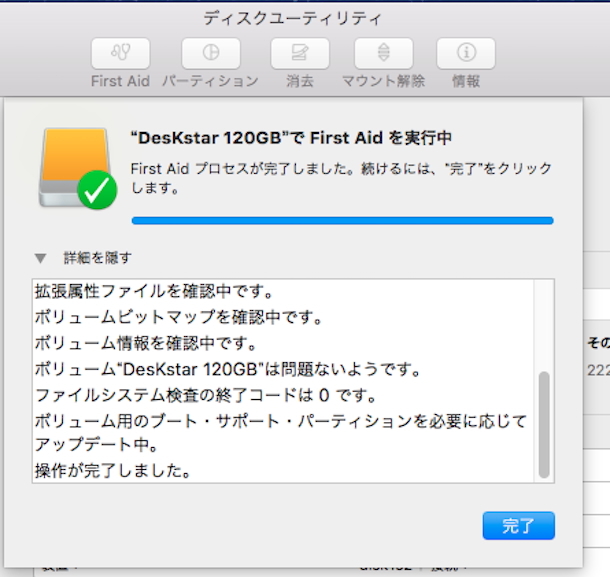This screenshot has height=577, width=610.
Task: Select log line ボリューム情報を確認中です
Action: point(145,343)
